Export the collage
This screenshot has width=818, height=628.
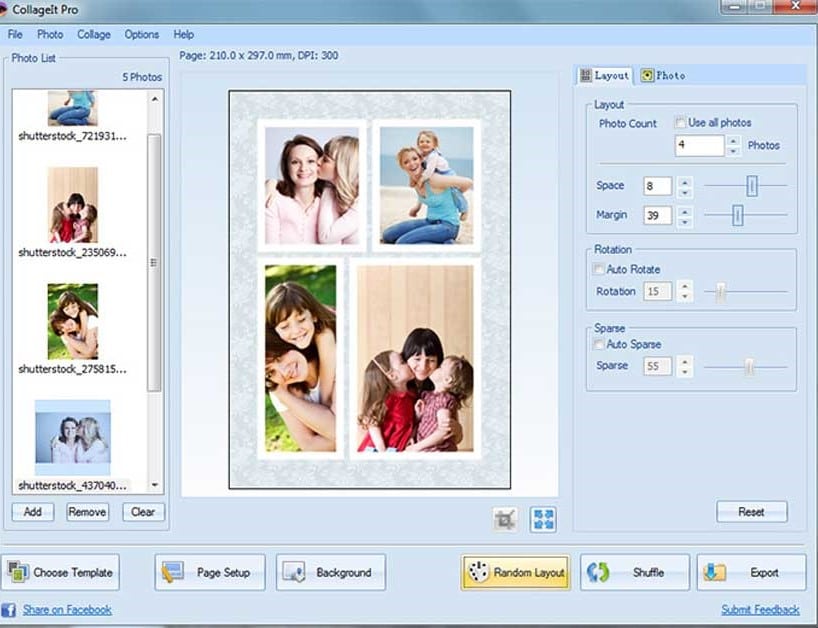click(751, 572)
